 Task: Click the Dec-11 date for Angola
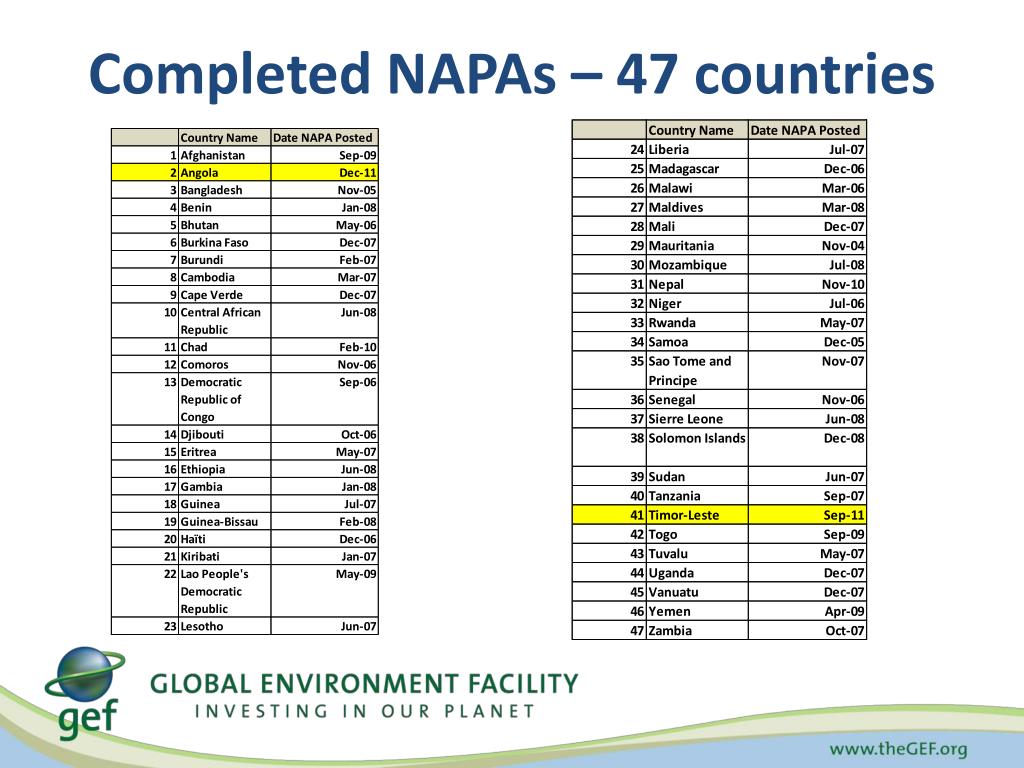click(325, 172)
